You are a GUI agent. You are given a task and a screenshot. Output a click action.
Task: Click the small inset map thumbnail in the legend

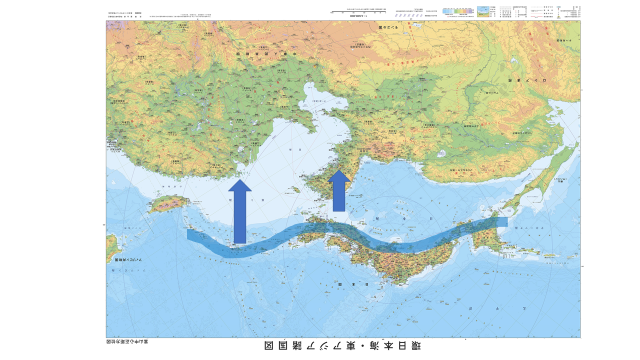[x=483, y=11]
